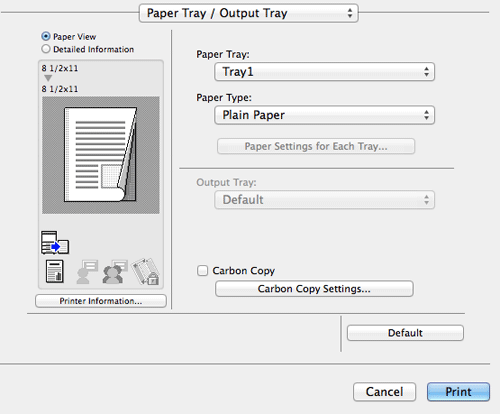The image size is (500, 414).
Task: Click the top 8 1/2x11 original size text
Action: point(60,68)
